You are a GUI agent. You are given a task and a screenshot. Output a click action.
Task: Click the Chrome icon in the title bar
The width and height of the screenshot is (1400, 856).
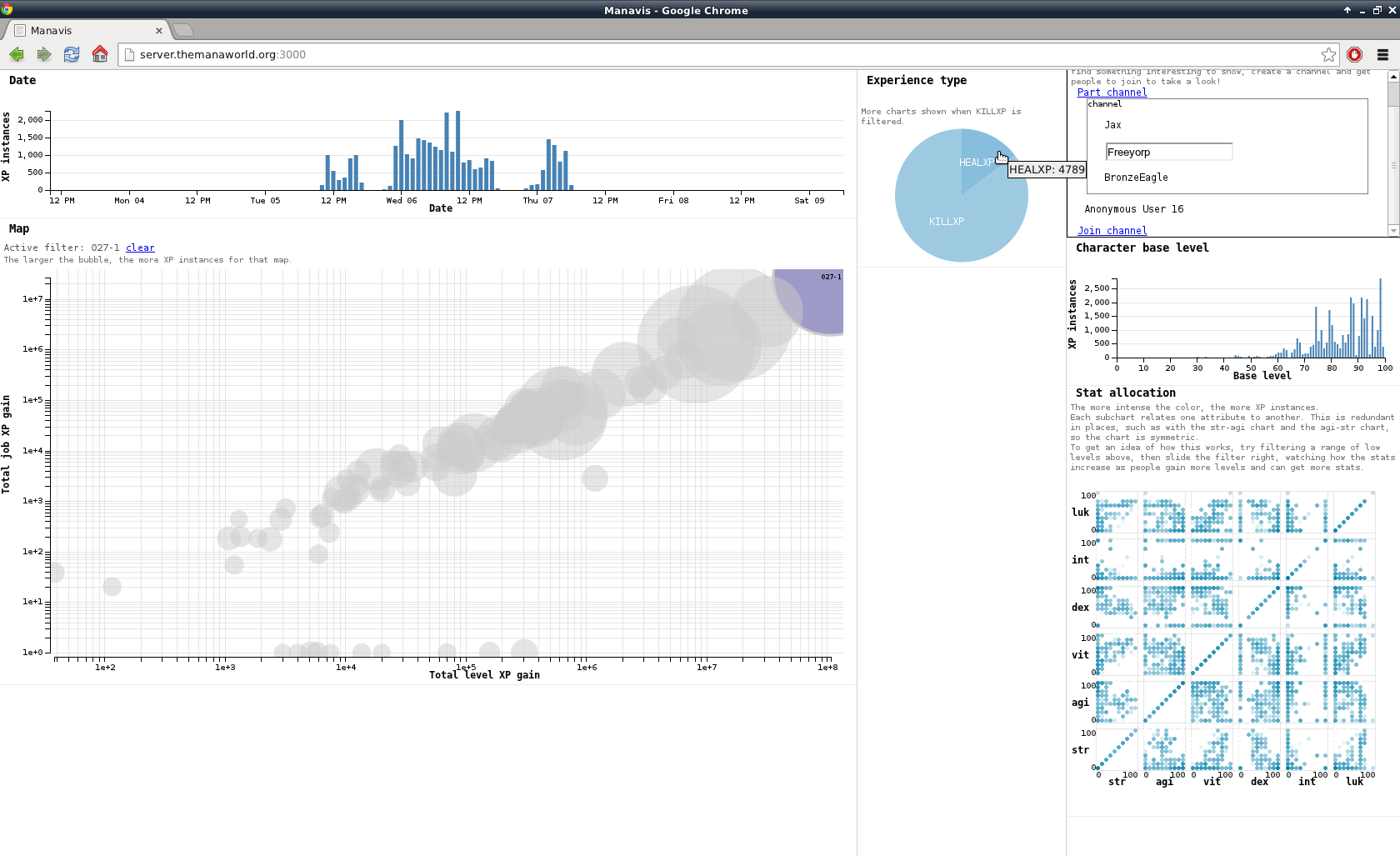pyautogui.click(x=7, y=9)
